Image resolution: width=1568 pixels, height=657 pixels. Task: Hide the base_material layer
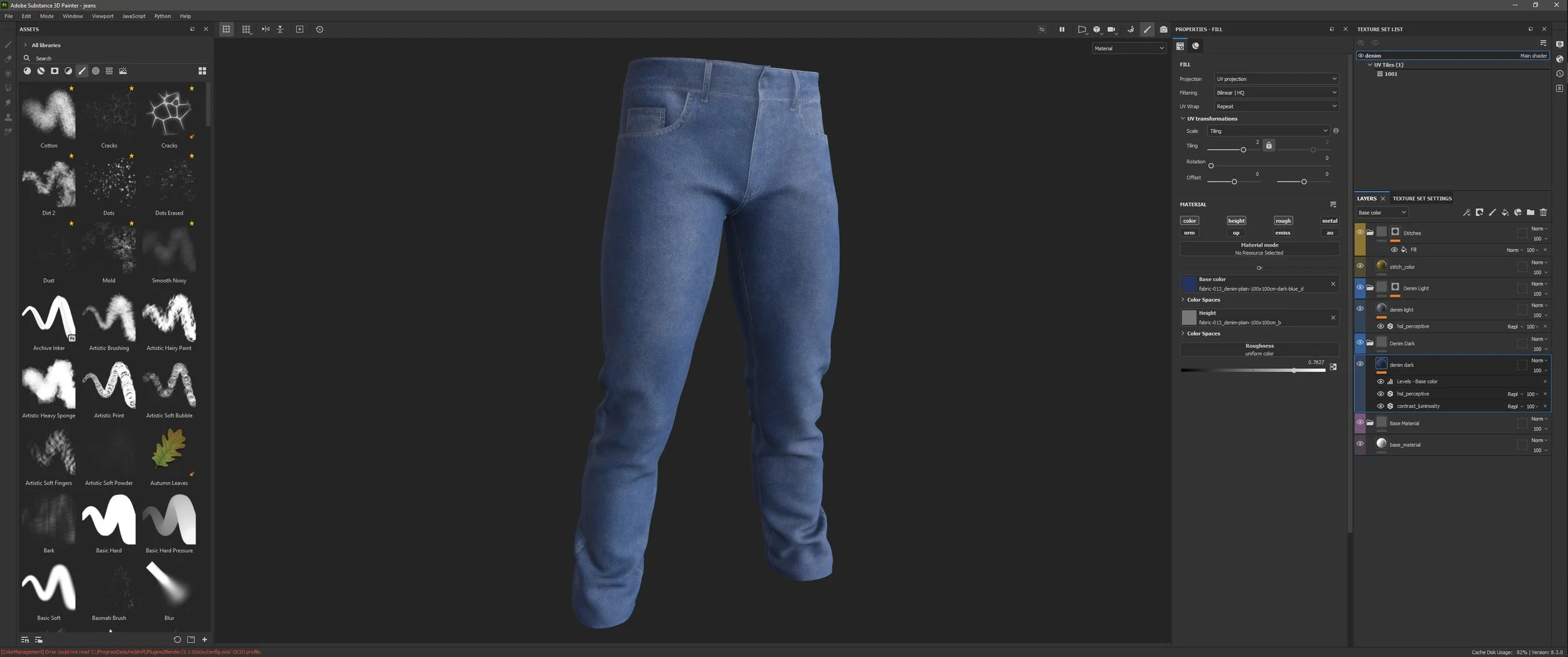1360,444
